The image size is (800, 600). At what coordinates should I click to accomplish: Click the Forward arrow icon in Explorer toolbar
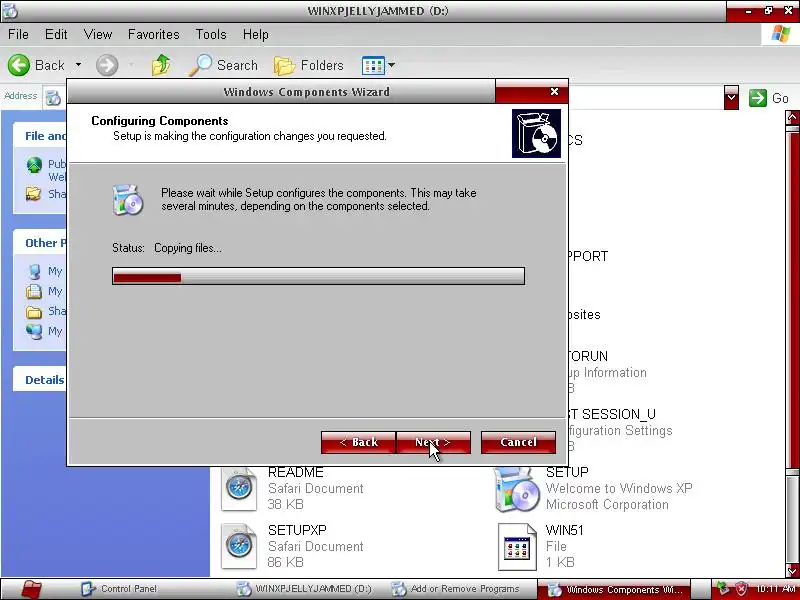(107, 65)
